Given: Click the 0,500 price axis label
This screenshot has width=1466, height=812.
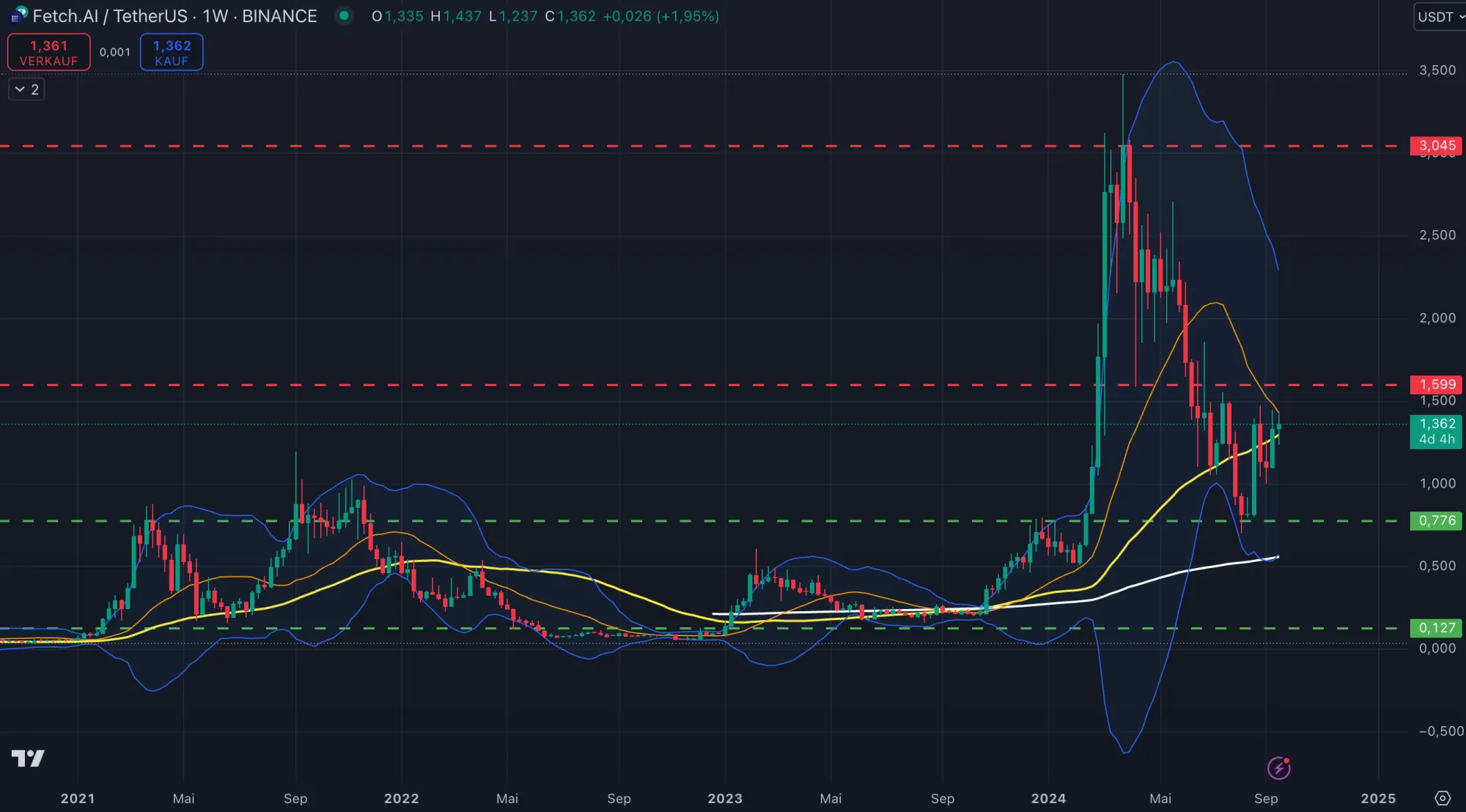Looking at the screenshot, I should pyautogui.click(x=1437, y=566).
